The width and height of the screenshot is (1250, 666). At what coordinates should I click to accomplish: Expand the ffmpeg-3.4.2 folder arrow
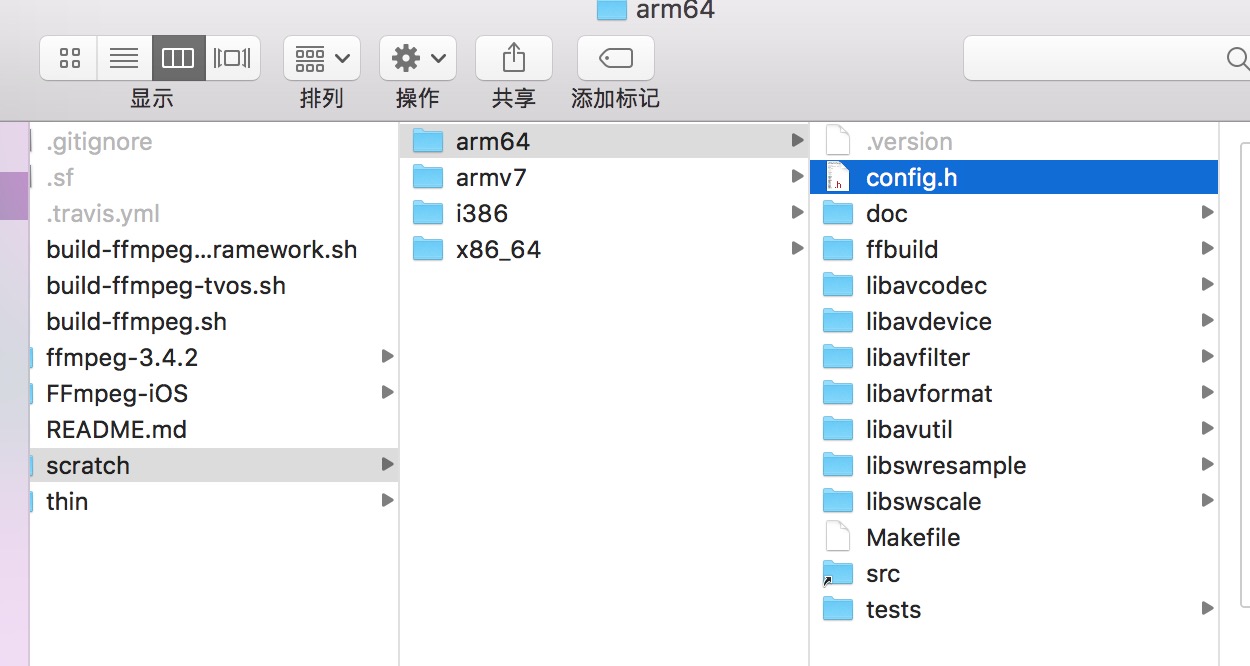point(387,357)
